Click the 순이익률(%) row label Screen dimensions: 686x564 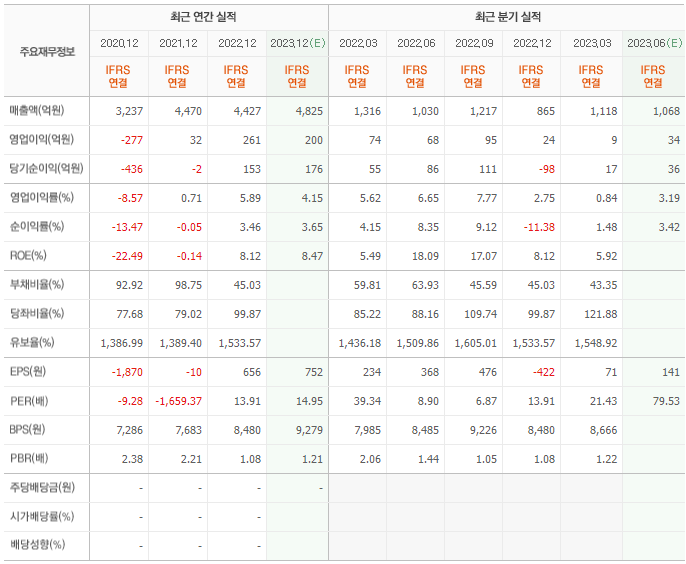coord(37,227)
